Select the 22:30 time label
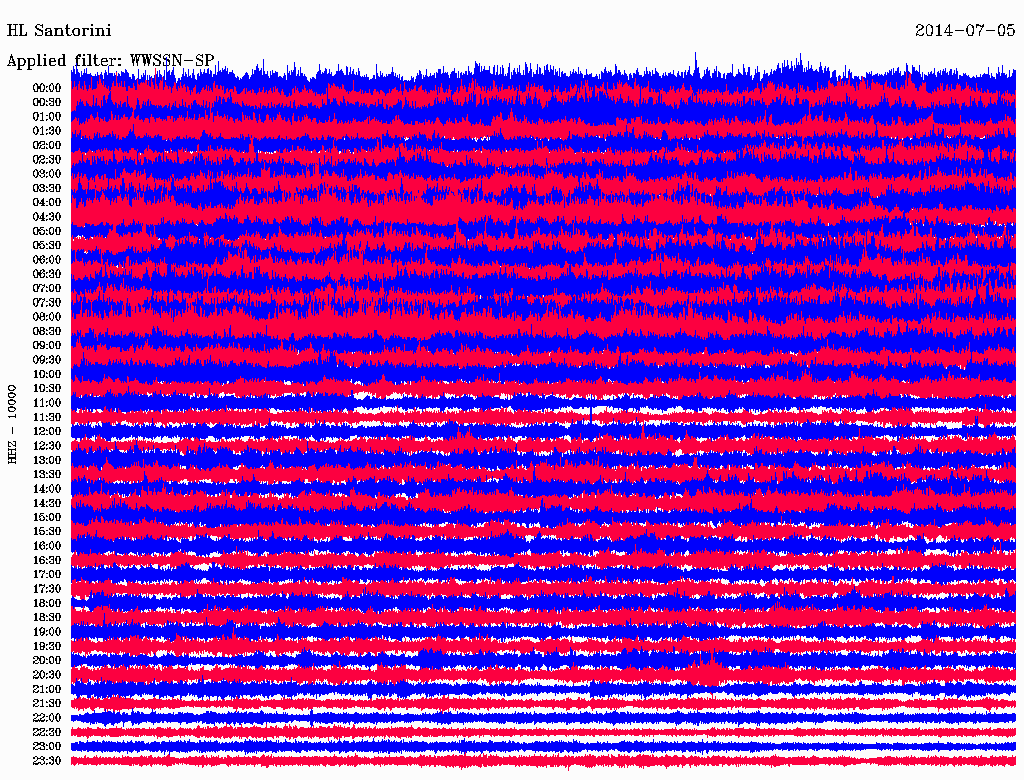The height and width of the screenshot is (780, 1024). tap(47, 732)
